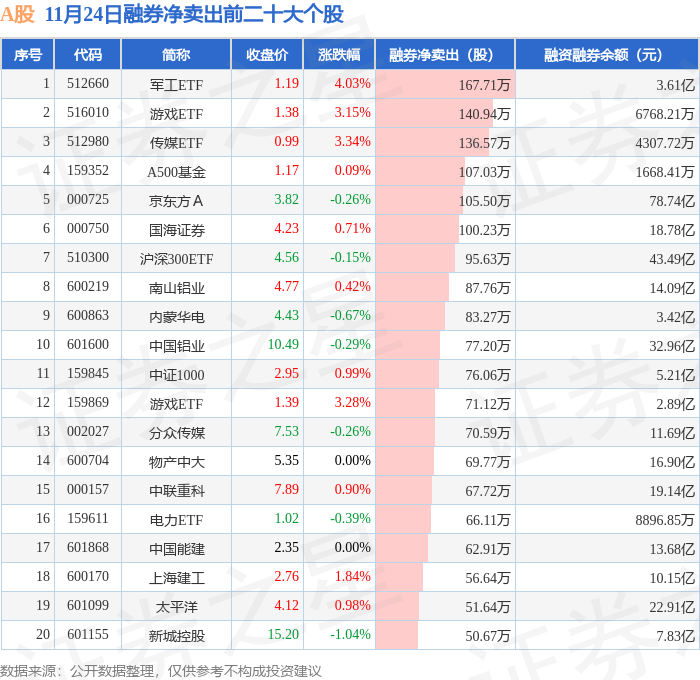This screenshot has height=680, width=700.
Task: Click the value 62.91万
Action: coord(488,549)
